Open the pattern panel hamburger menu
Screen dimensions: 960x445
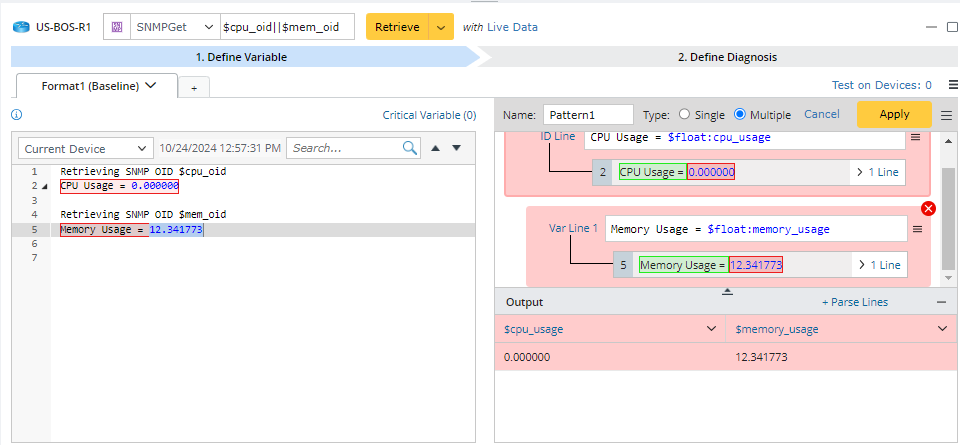[x=947, y=115]
